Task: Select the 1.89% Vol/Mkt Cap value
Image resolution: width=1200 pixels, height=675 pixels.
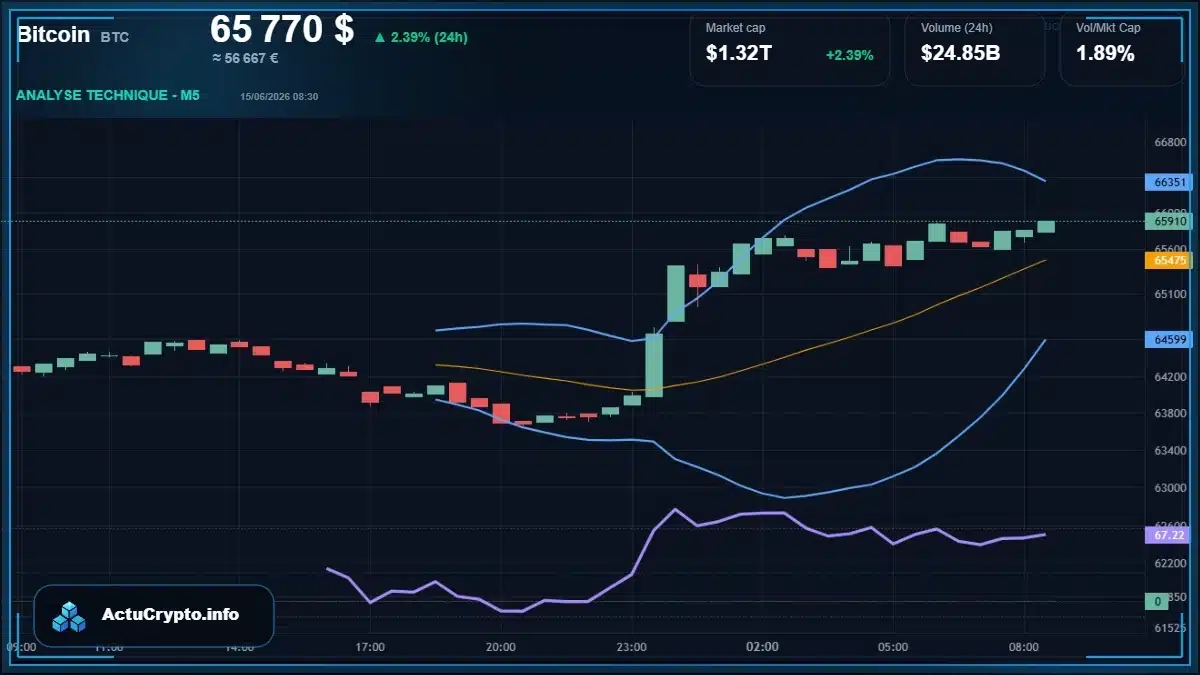Action: click(1105, 54)
